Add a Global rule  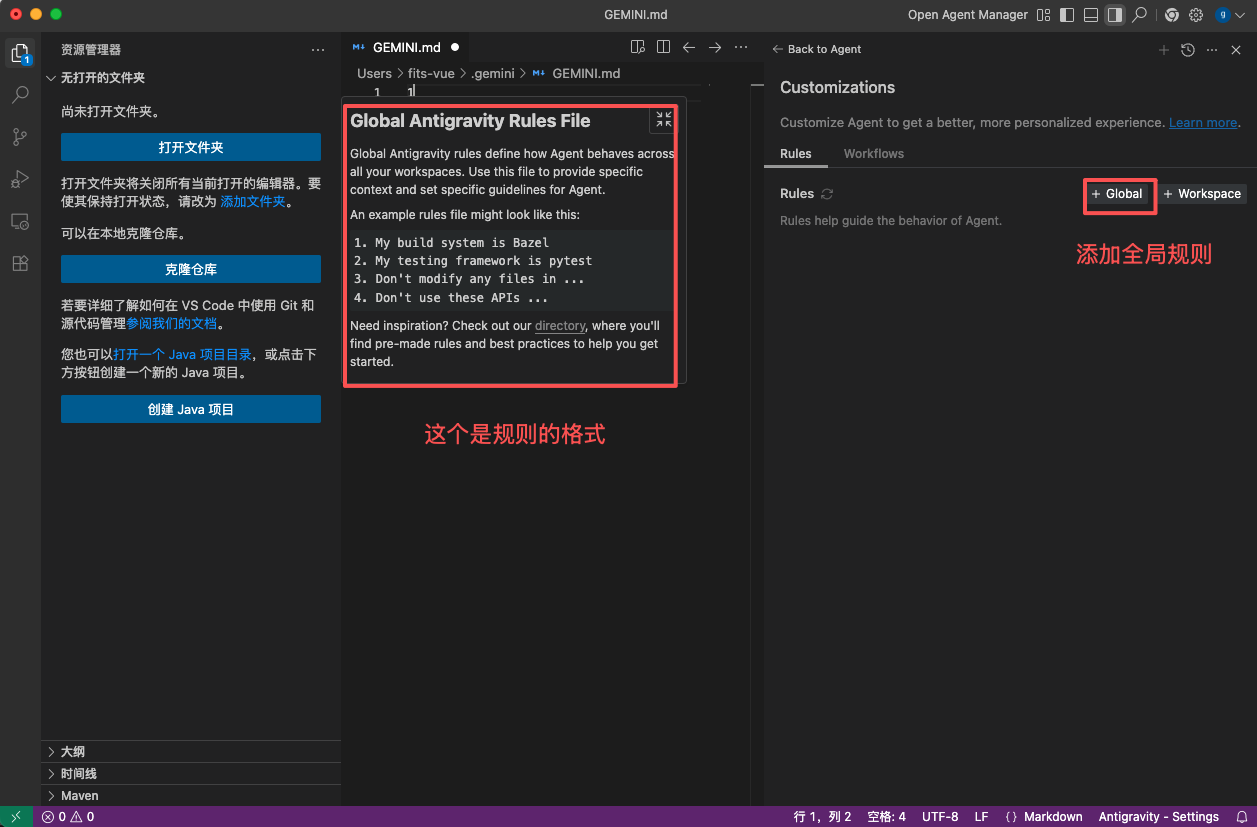click(x=1118, y=194)
